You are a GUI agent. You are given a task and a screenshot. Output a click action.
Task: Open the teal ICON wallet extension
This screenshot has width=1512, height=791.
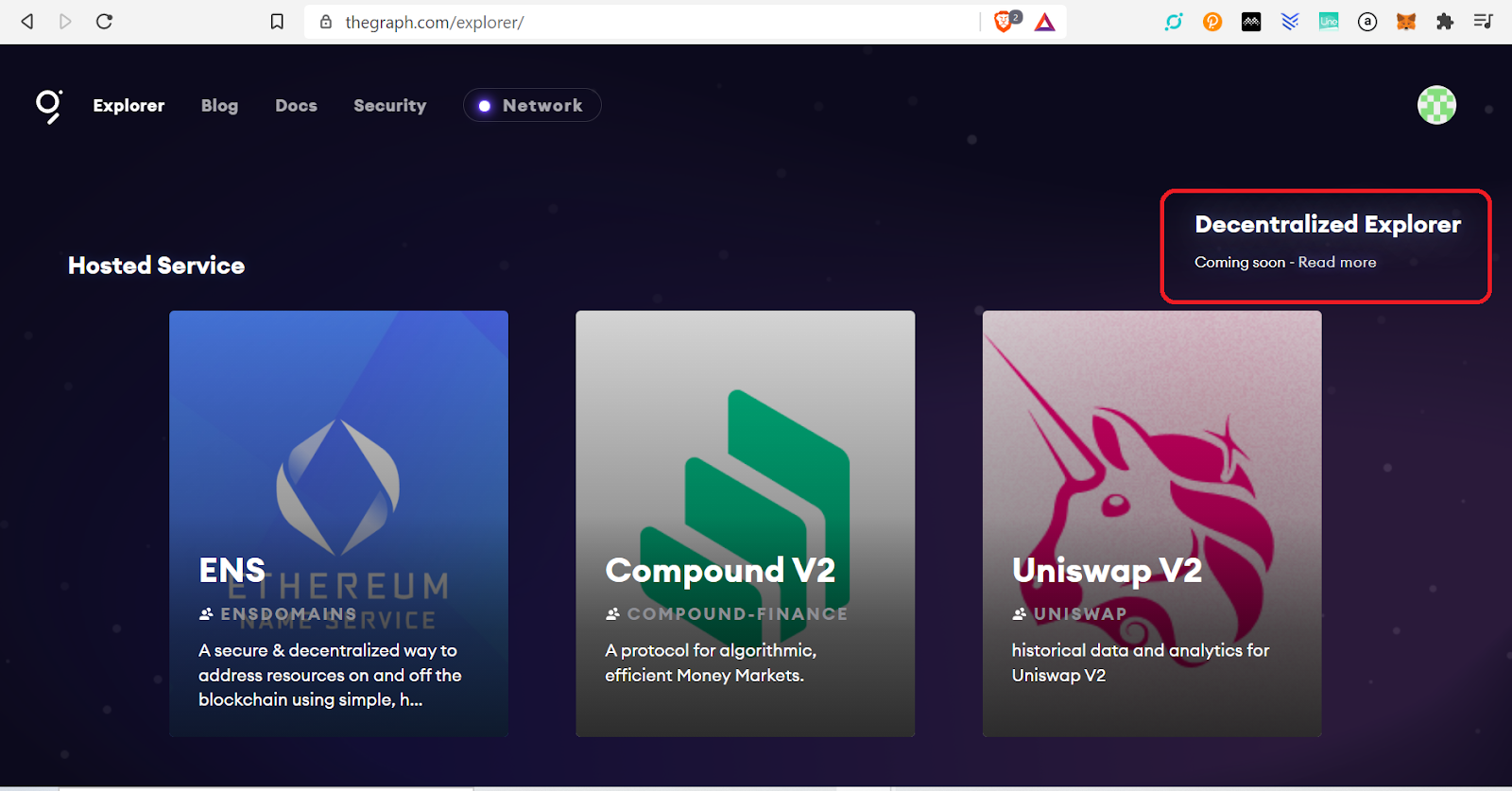[x=1174, y=21]
